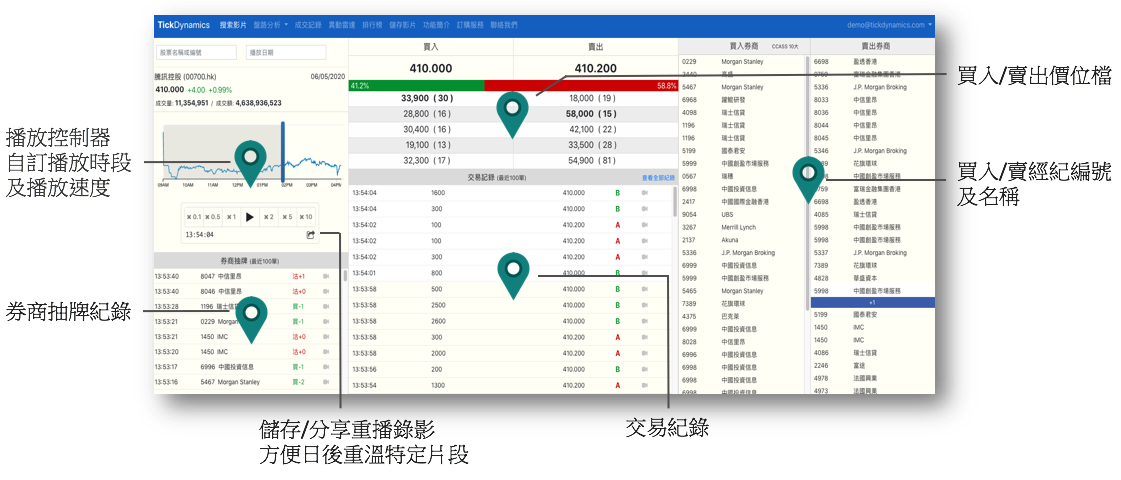Open 儲存影片 in the navigation bar
Screen dimensions: 1121x480
pyautogui.click(x=402, y=24)
